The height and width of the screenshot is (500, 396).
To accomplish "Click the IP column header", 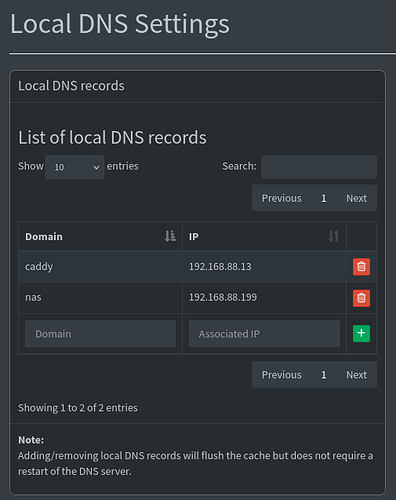I will 264,236.
